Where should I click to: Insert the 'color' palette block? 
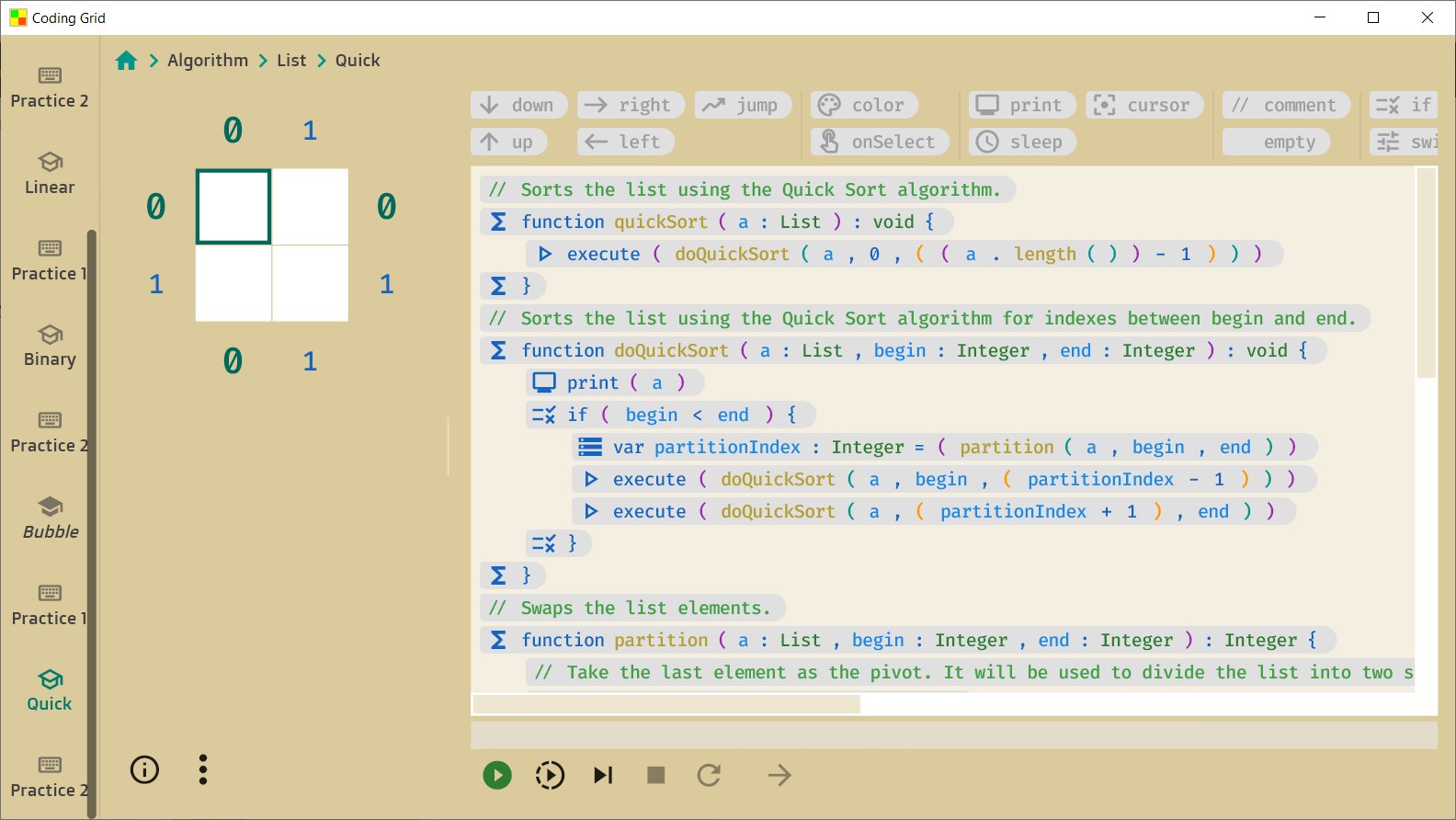tap(863, 105)
